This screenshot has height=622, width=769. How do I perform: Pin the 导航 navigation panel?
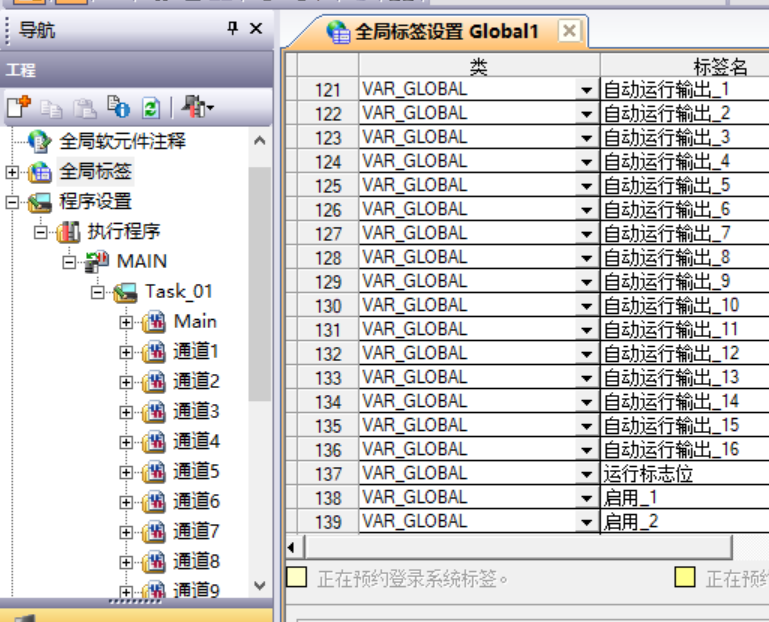(233, 29)
